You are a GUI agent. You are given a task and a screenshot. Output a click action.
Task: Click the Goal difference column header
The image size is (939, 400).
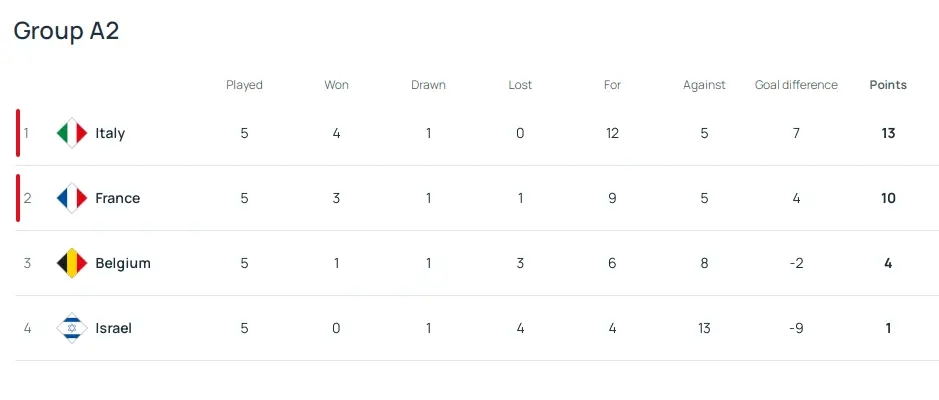pyautogui.click(x=796, y=85)
